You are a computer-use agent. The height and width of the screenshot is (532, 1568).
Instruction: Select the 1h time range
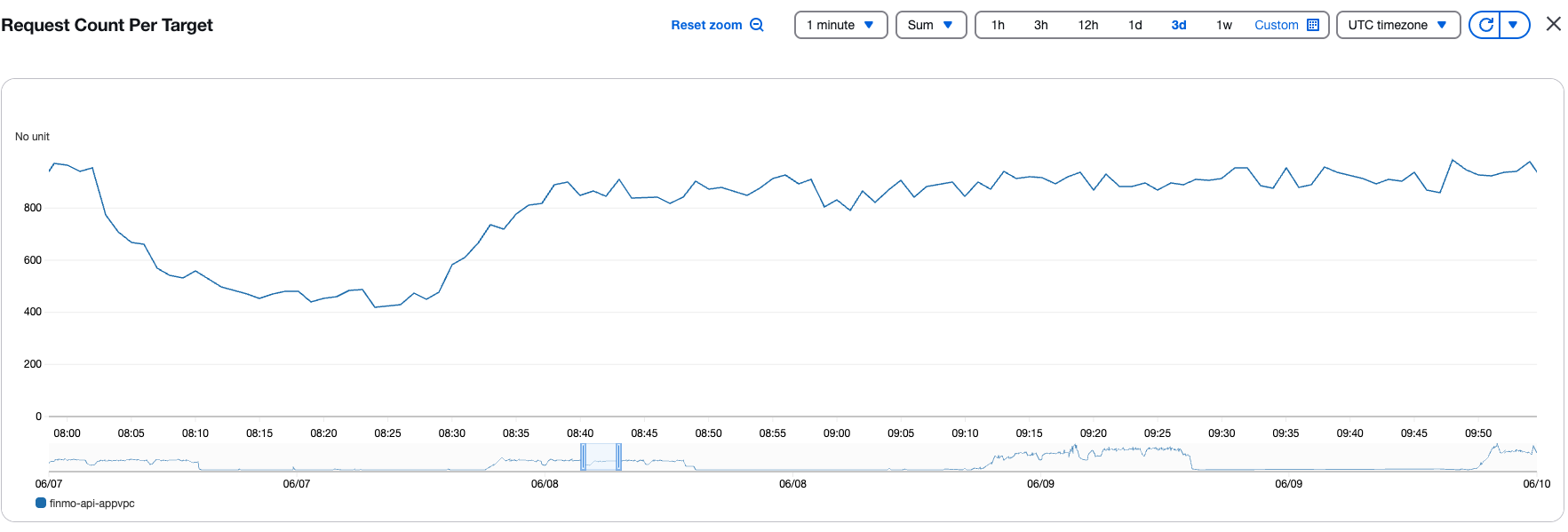click(x=998, y=25)
